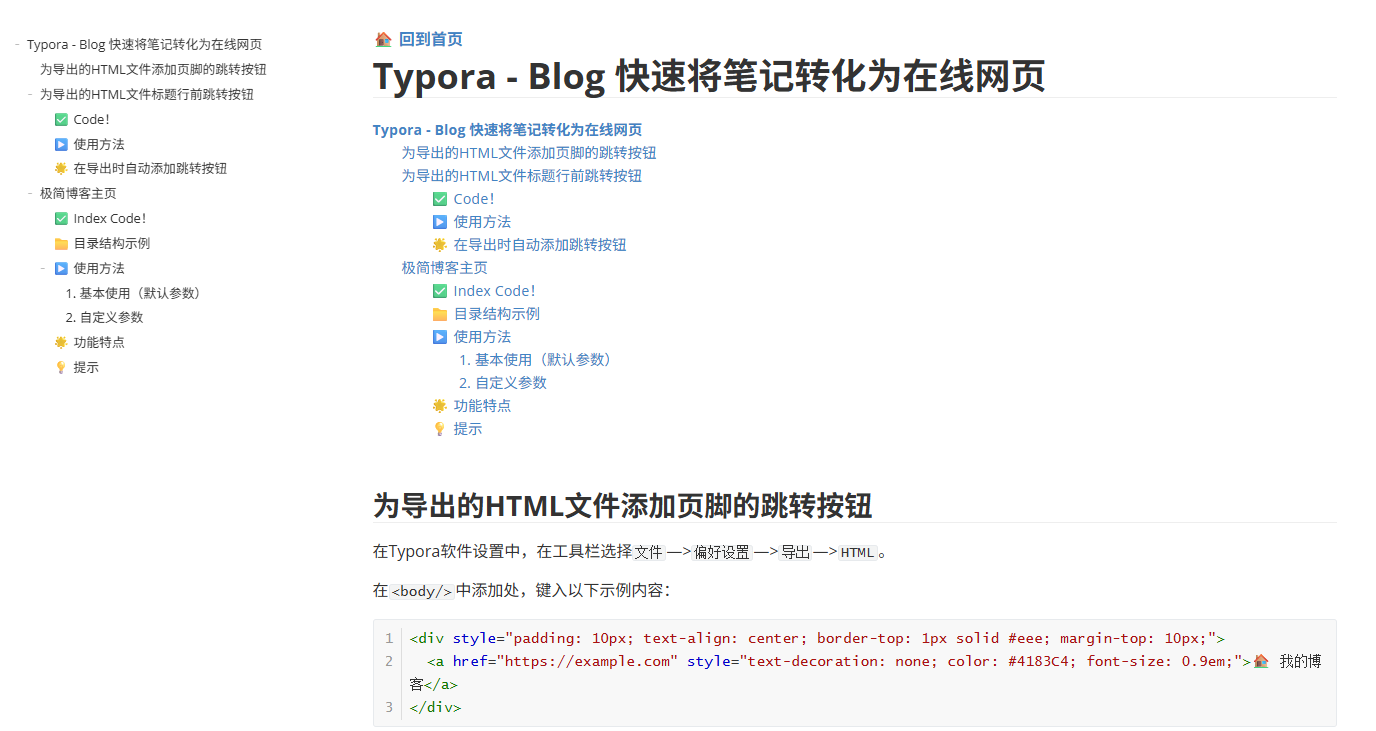Jump to 为导出的HTML文件添加页脚的跳转按钮 in page contents
The height and width of the screenshot is (731, 1376).
[528, 153]
